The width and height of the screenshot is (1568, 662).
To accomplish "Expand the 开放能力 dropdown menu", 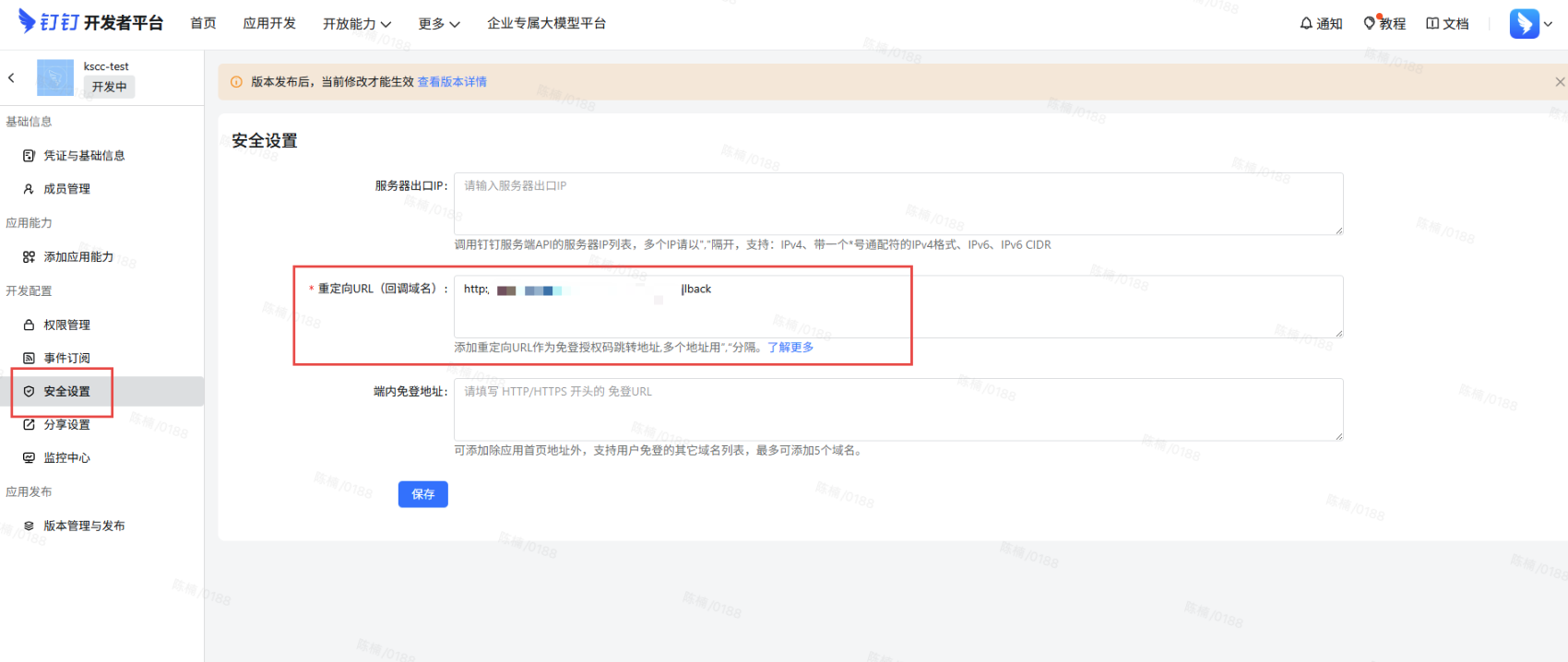I will point(357,24).
